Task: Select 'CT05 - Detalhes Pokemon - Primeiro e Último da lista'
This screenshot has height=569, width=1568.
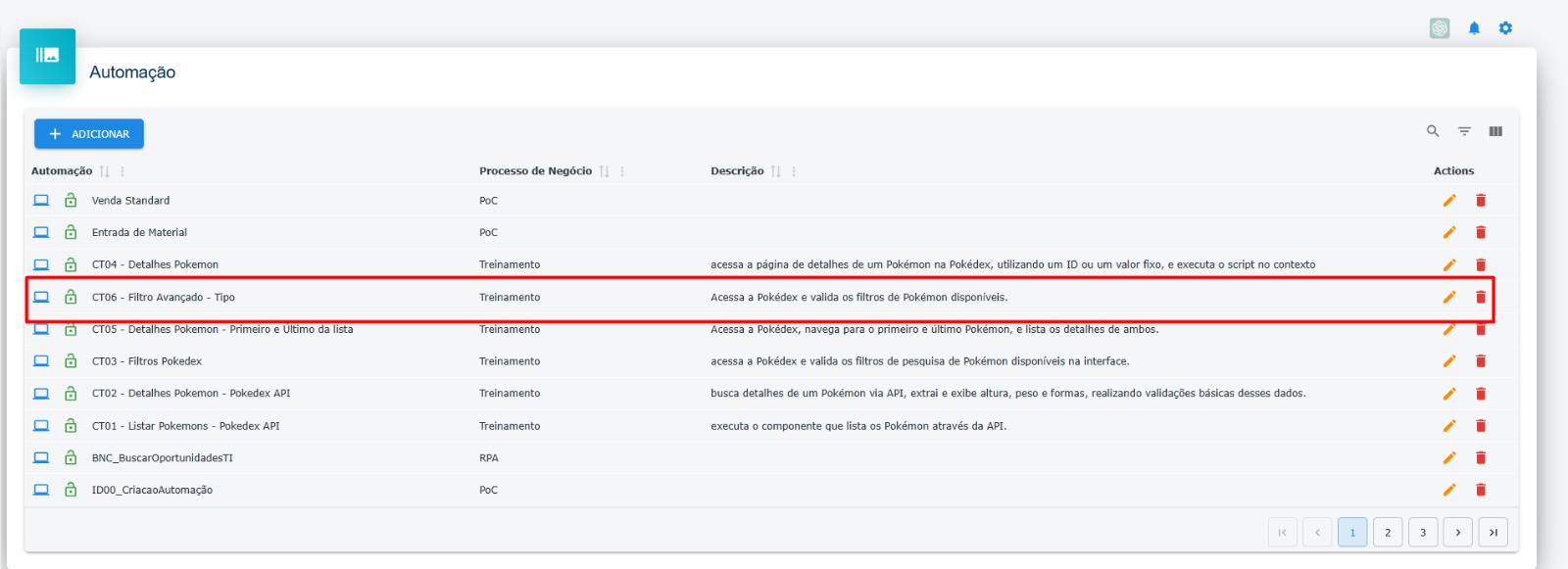Action: point(222,329)
